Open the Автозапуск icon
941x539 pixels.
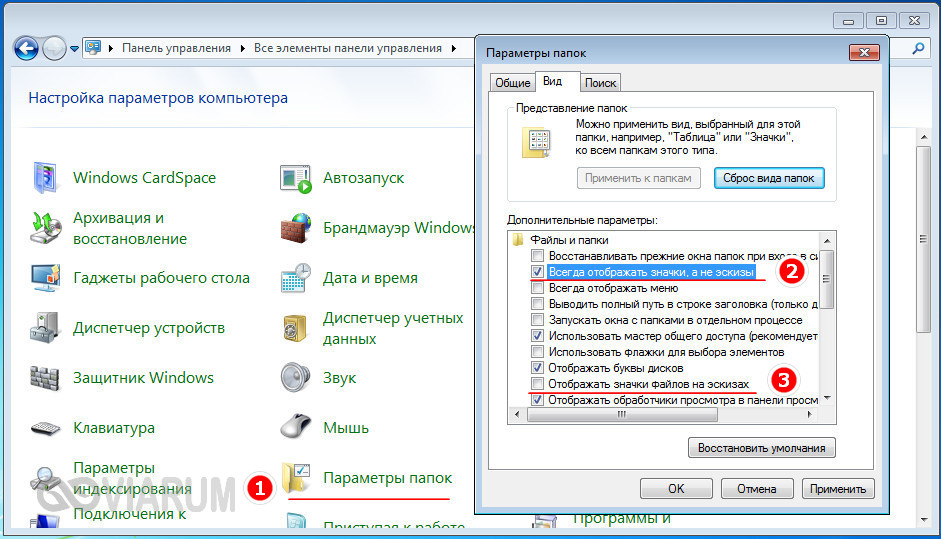point(296,178)
